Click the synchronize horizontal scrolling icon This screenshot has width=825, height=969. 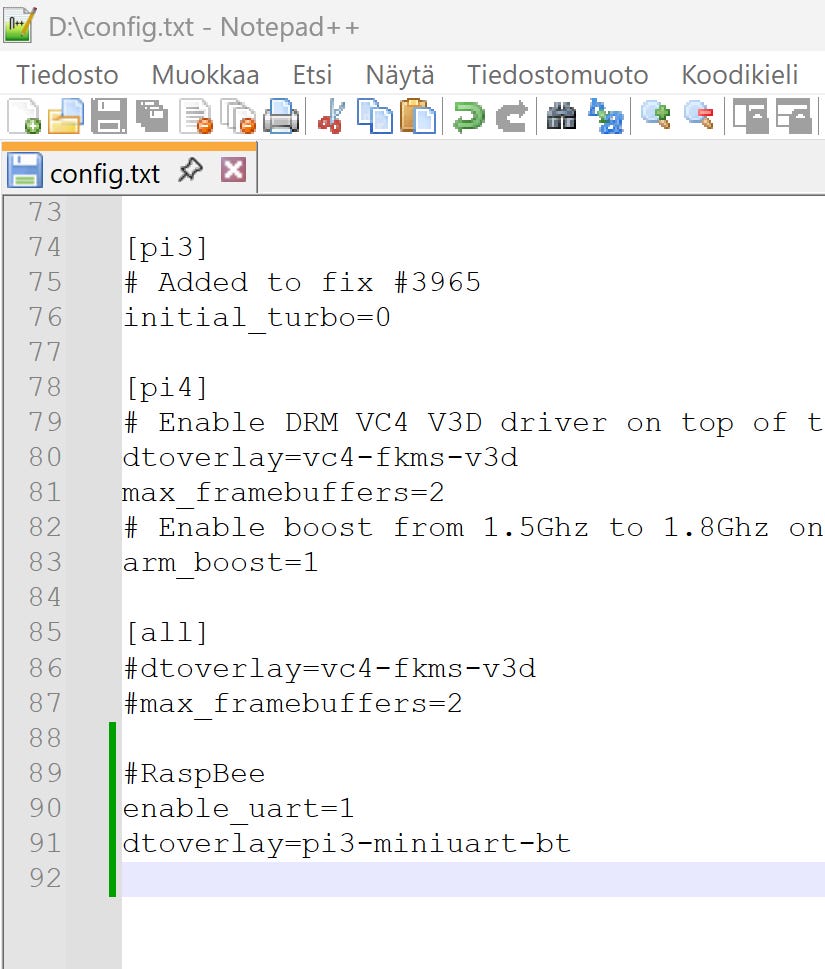[793, 116]
